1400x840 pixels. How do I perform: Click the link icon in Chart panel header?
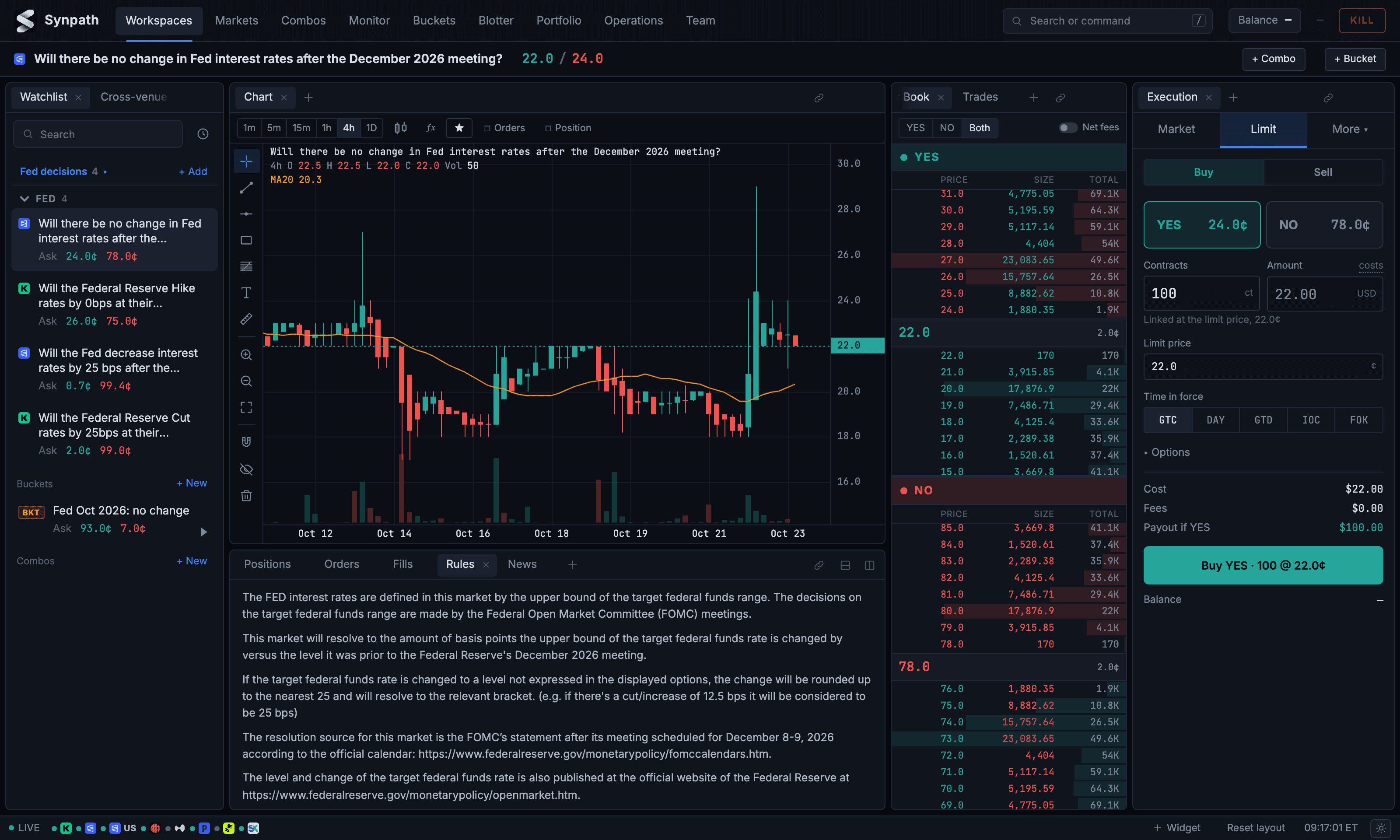tap(819, 98)
